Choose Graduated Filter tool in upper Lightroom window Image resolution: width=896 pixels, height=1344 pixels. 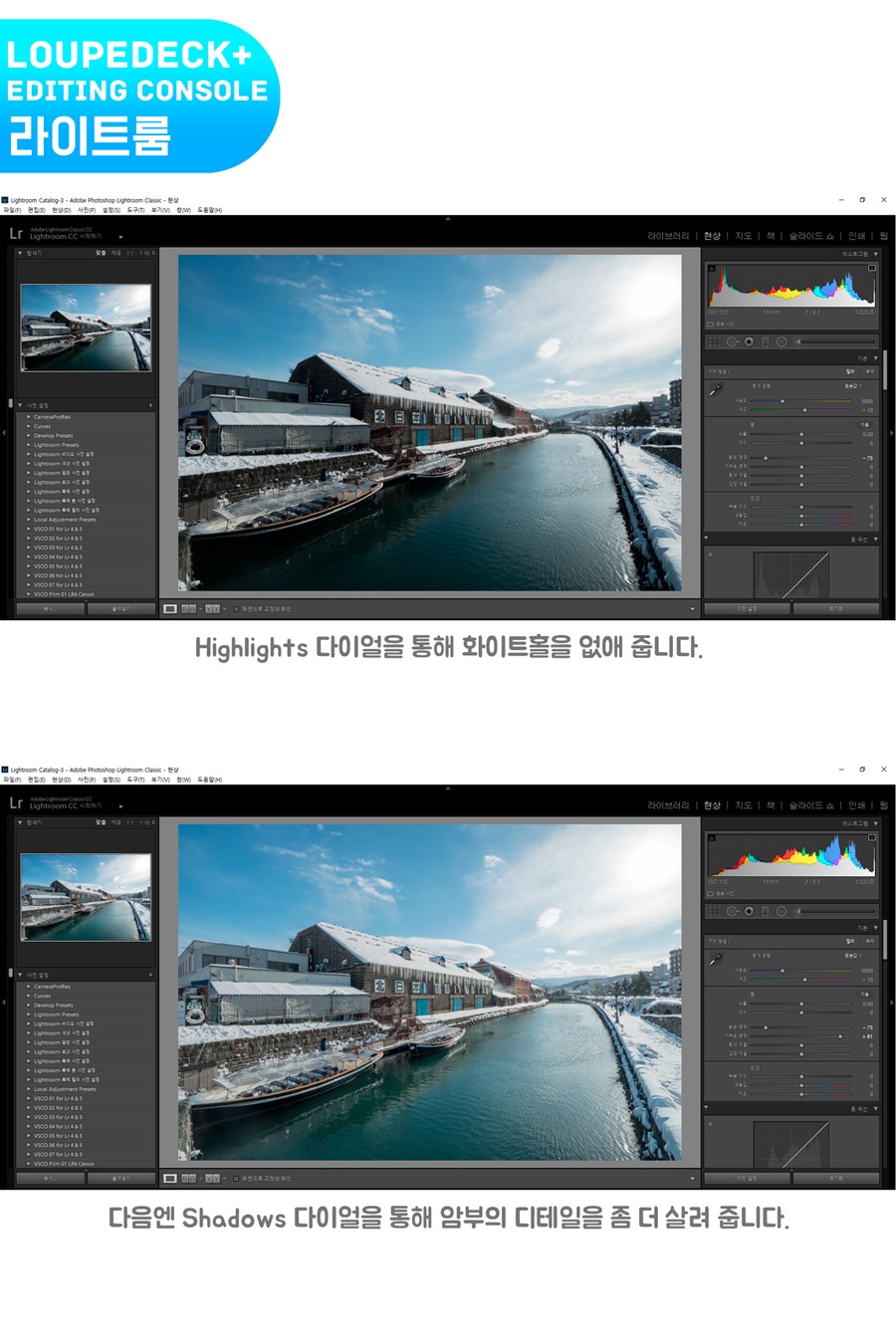click(x=765, y=341)
